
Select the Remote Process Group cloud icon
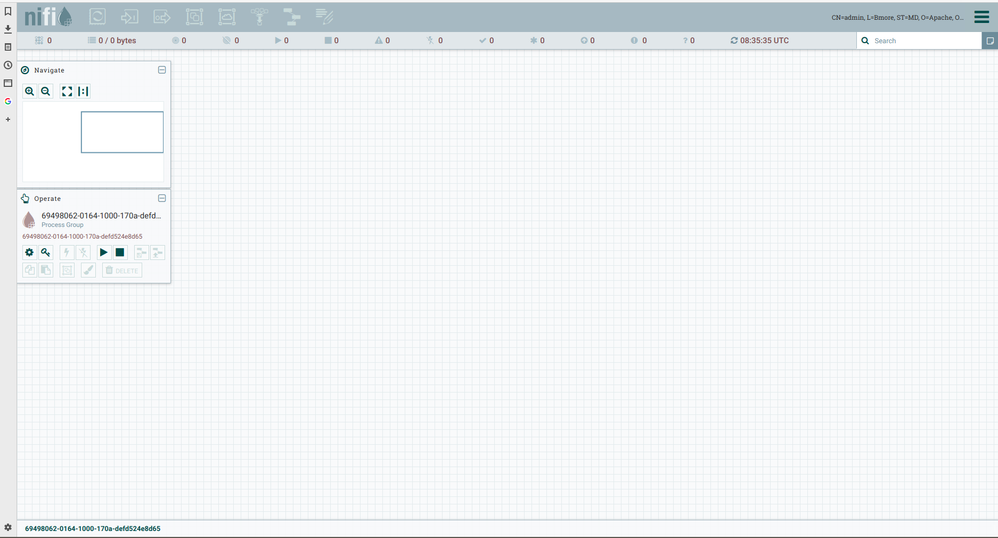pos(227,17)
